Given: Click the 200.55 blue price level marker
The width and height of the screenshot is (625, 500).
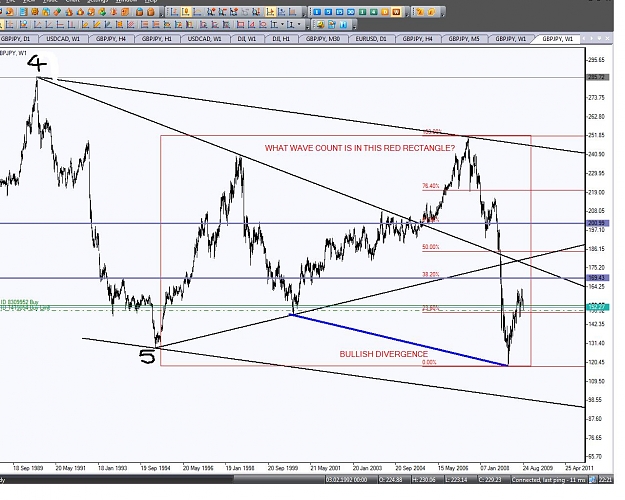Looking at the screenshot, I should pyautogui.click(x=598, y=223).
